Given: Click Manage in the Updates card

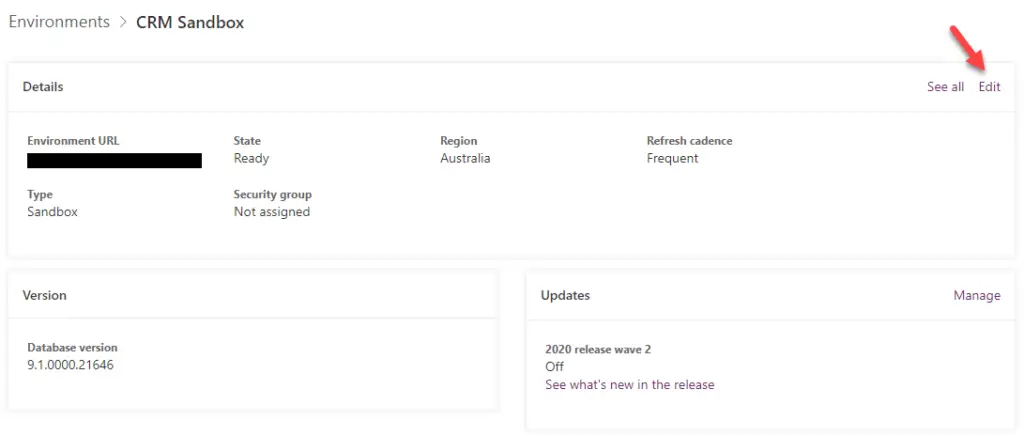Looking at the screenshot, I should pyautogui.click(x=976, y=296).
